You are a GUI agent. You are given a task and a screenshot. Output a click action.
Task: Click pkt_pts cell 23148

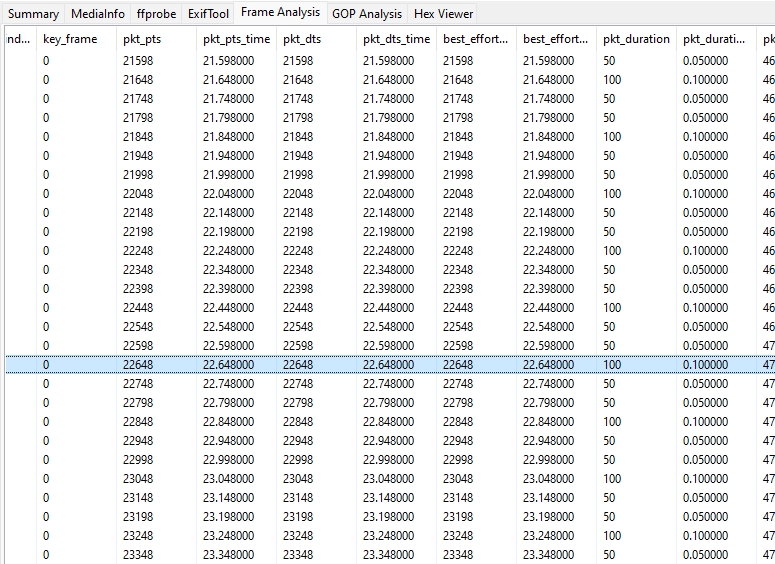coord(138,498)
